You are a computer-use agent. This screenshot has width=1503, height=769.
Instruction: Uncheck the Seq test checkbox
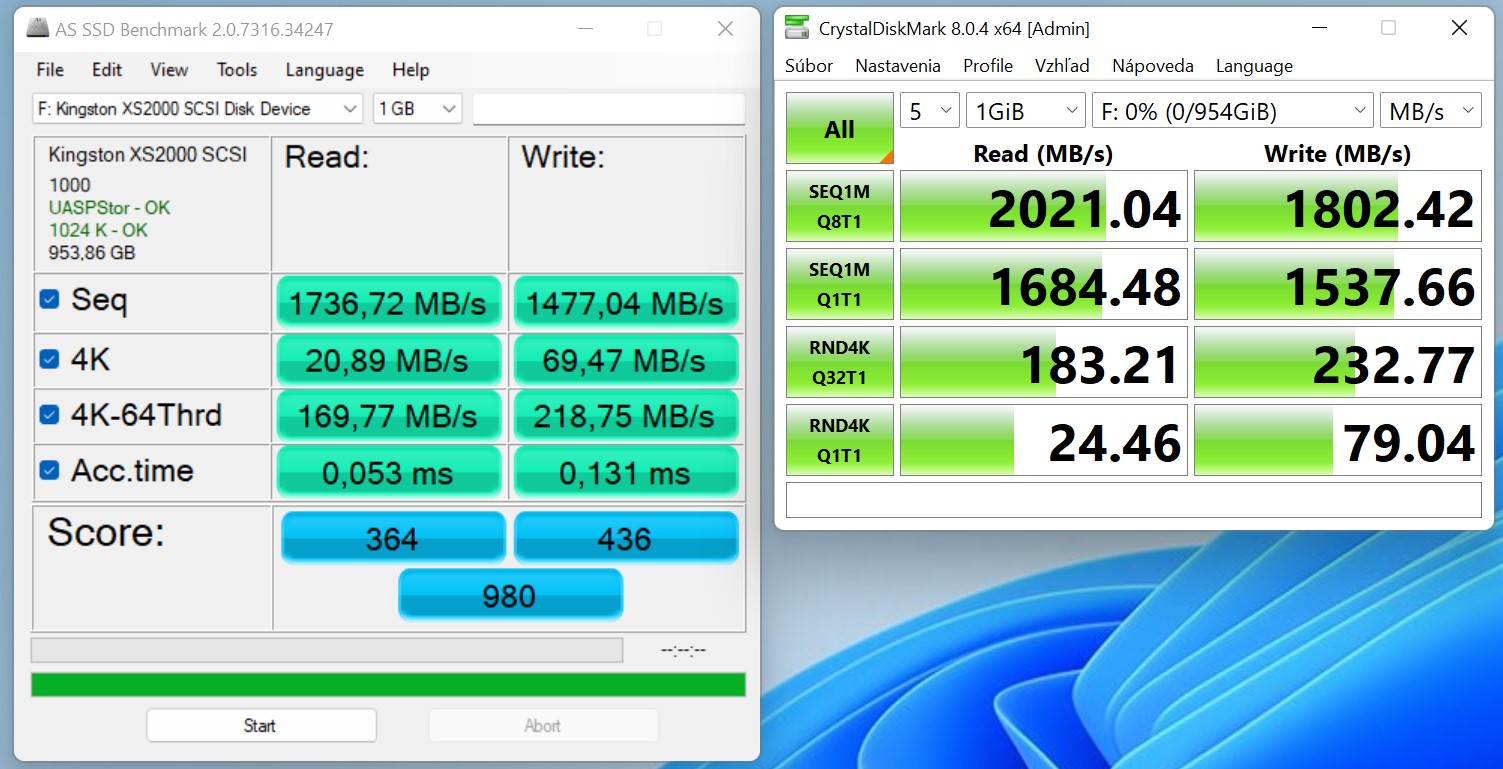(49, 300)
